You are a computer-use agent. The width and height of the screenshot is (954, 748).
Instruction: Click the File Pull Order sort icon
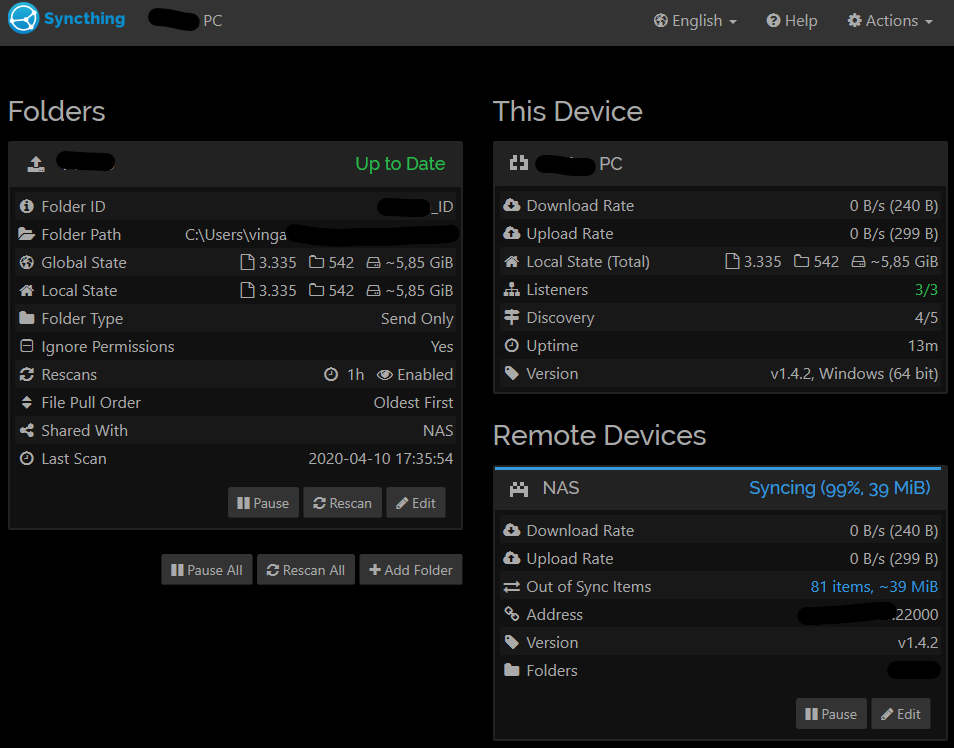[26, 402]
